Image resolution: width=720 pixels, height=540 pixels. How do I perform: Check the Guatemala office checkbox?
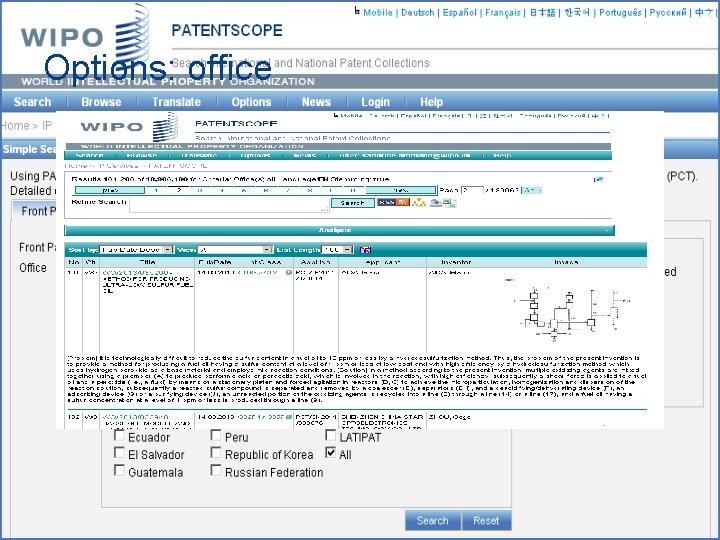[x=119, y=470]
